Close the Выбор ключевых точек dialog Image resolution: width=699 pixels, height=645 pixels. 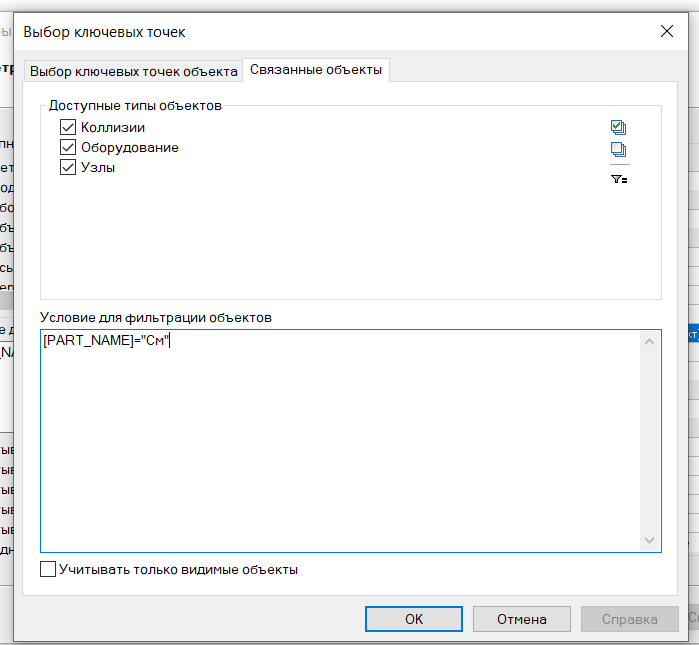tap(667, 31)
